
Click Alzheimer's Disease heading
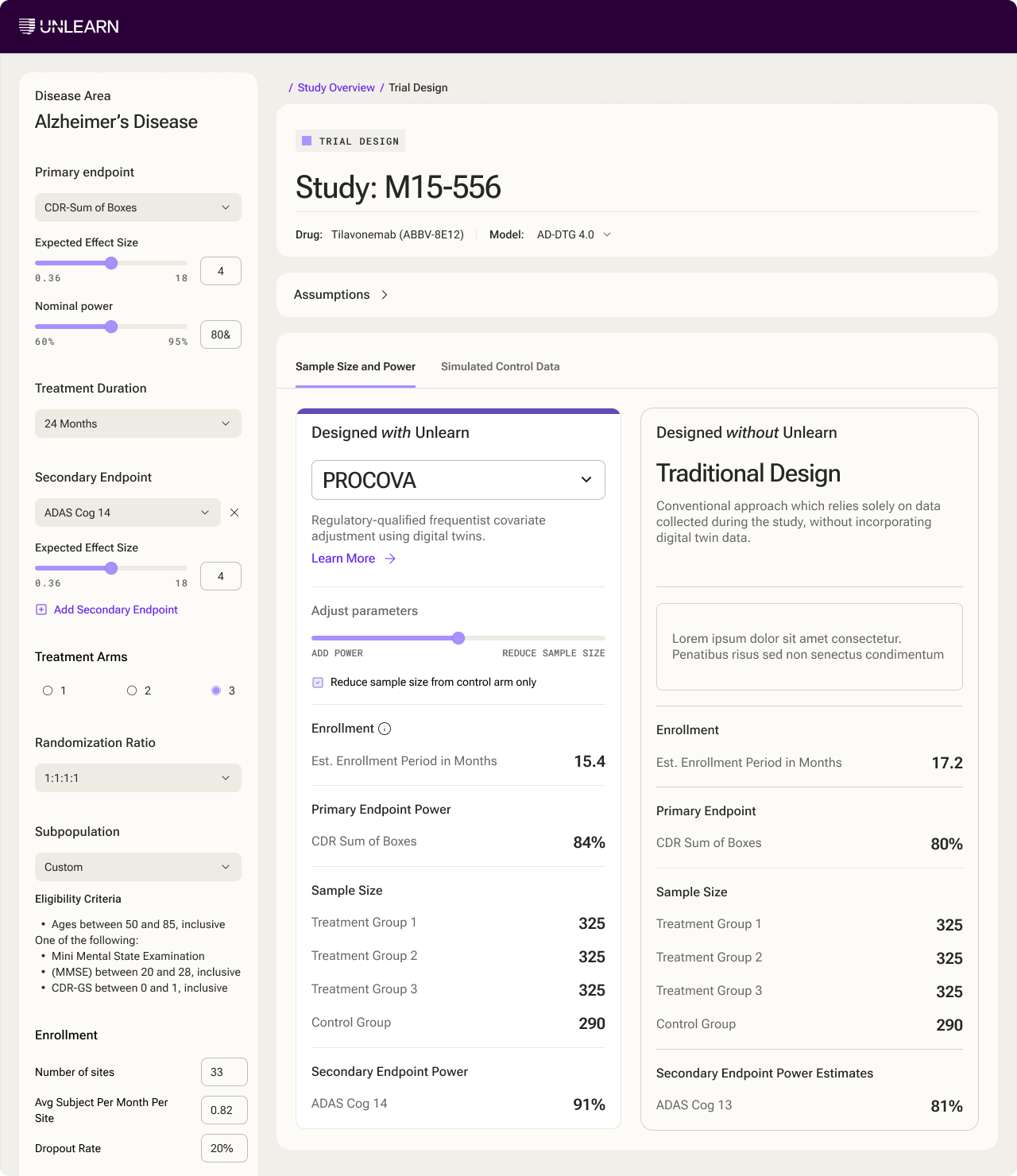(116, 122)
